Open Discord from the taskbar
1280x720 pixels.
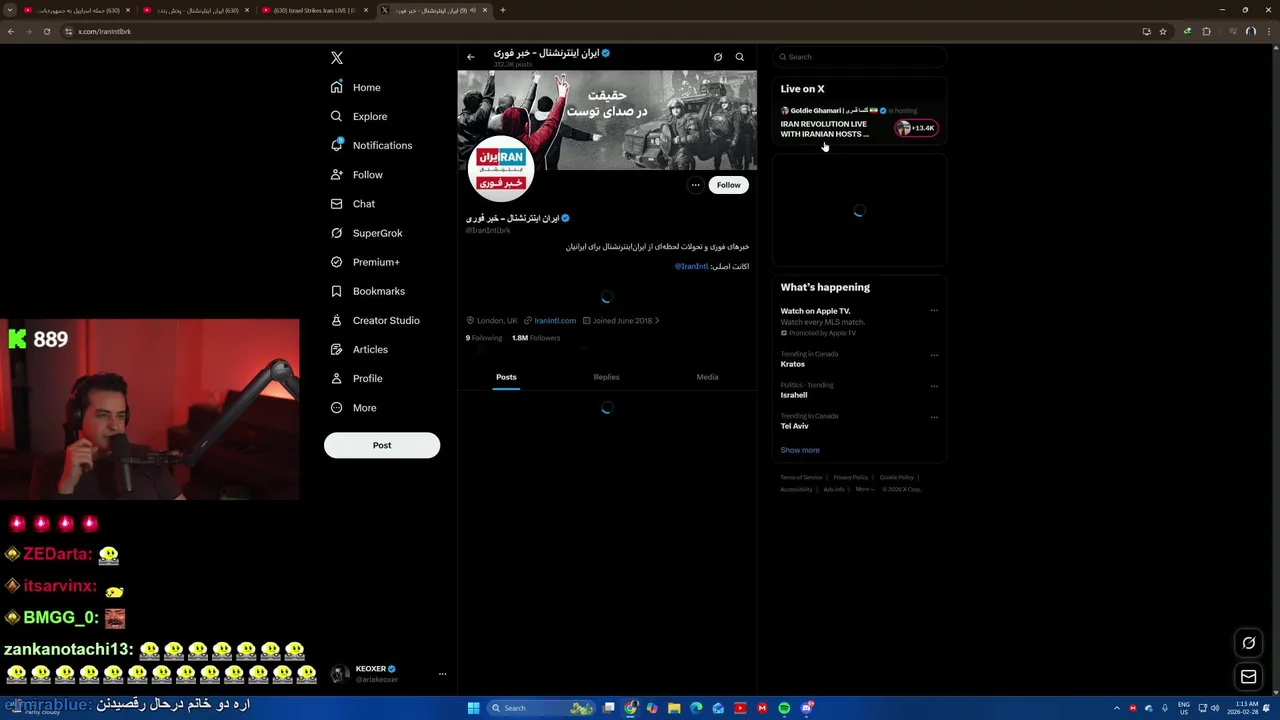[x=806, y=708]
